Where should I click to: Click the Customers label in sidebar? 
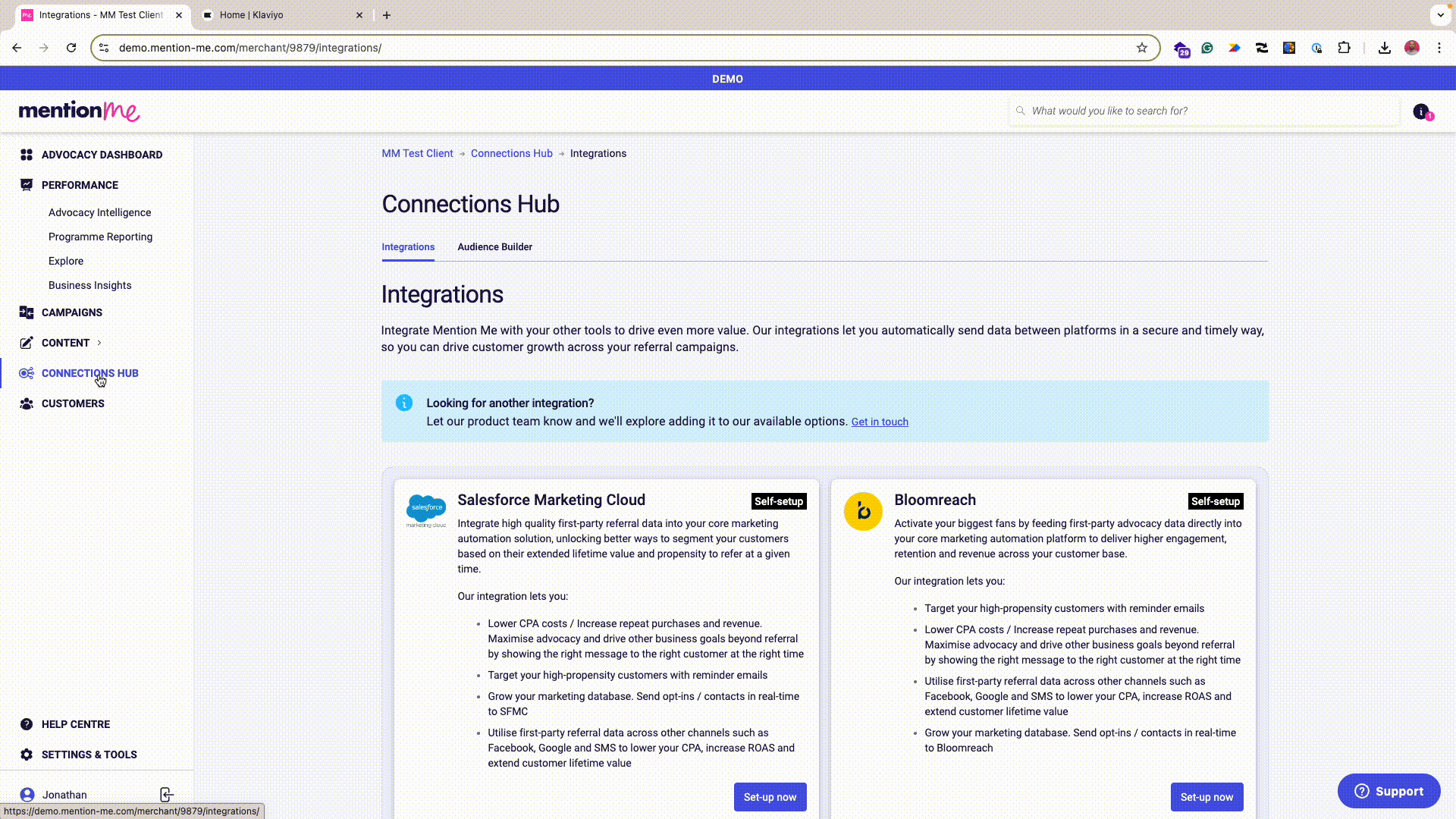point(73,403)
